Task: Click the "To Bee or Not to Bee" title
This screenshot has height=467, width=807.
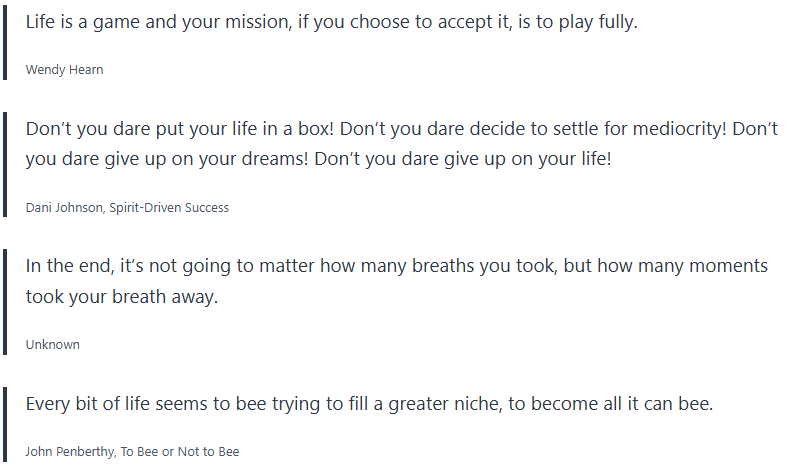Action: [180, 452]
